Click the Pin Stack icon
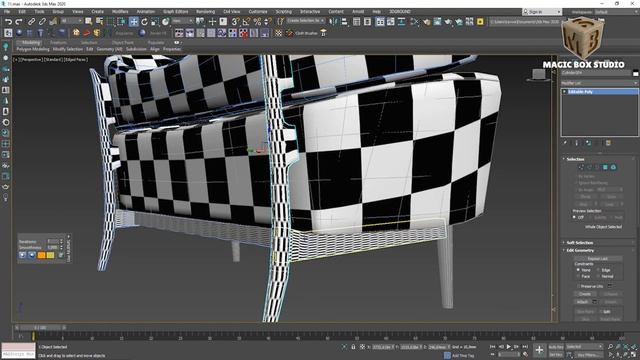The image size is (640, 360). (x=565, y=143)
